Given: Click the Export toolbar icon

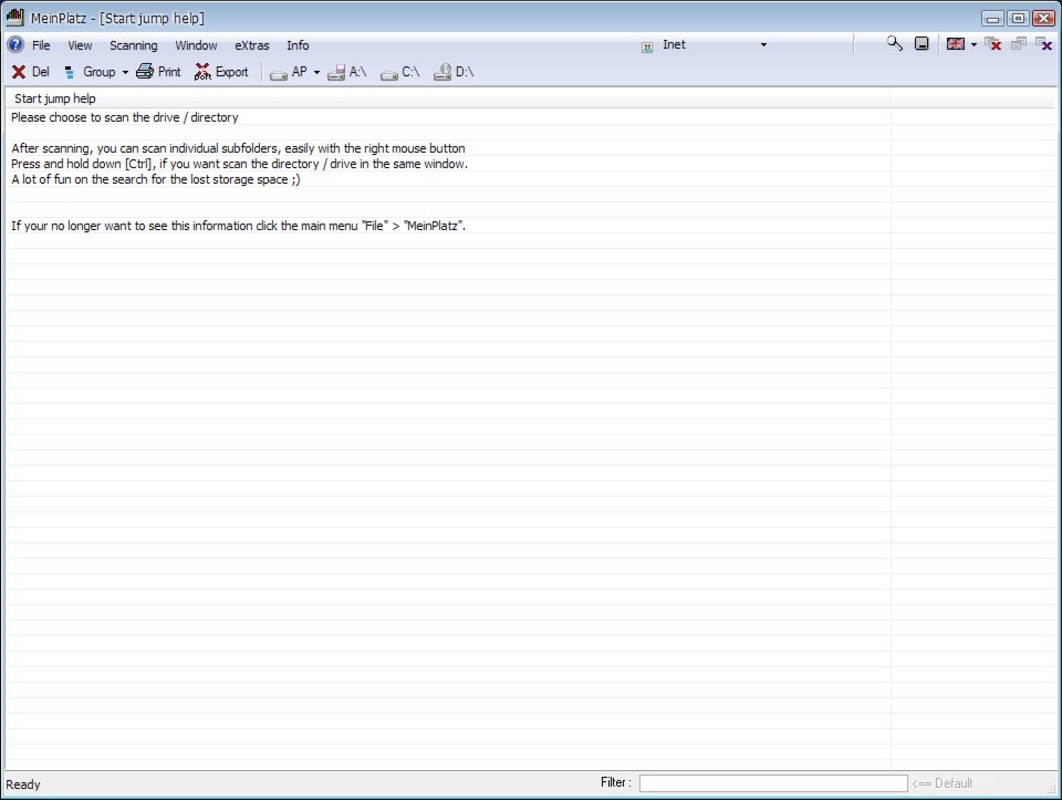Looking at the screenshot, I should pyautogui.click(x=203, y=71).
